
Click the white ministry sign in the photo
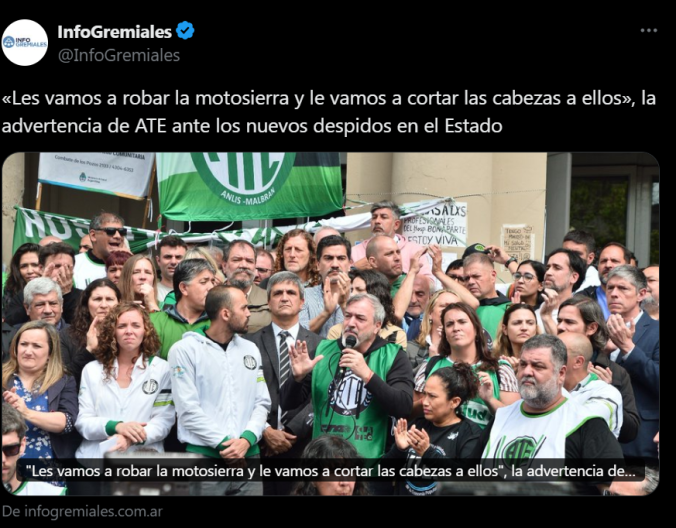[x=96, y=174]
